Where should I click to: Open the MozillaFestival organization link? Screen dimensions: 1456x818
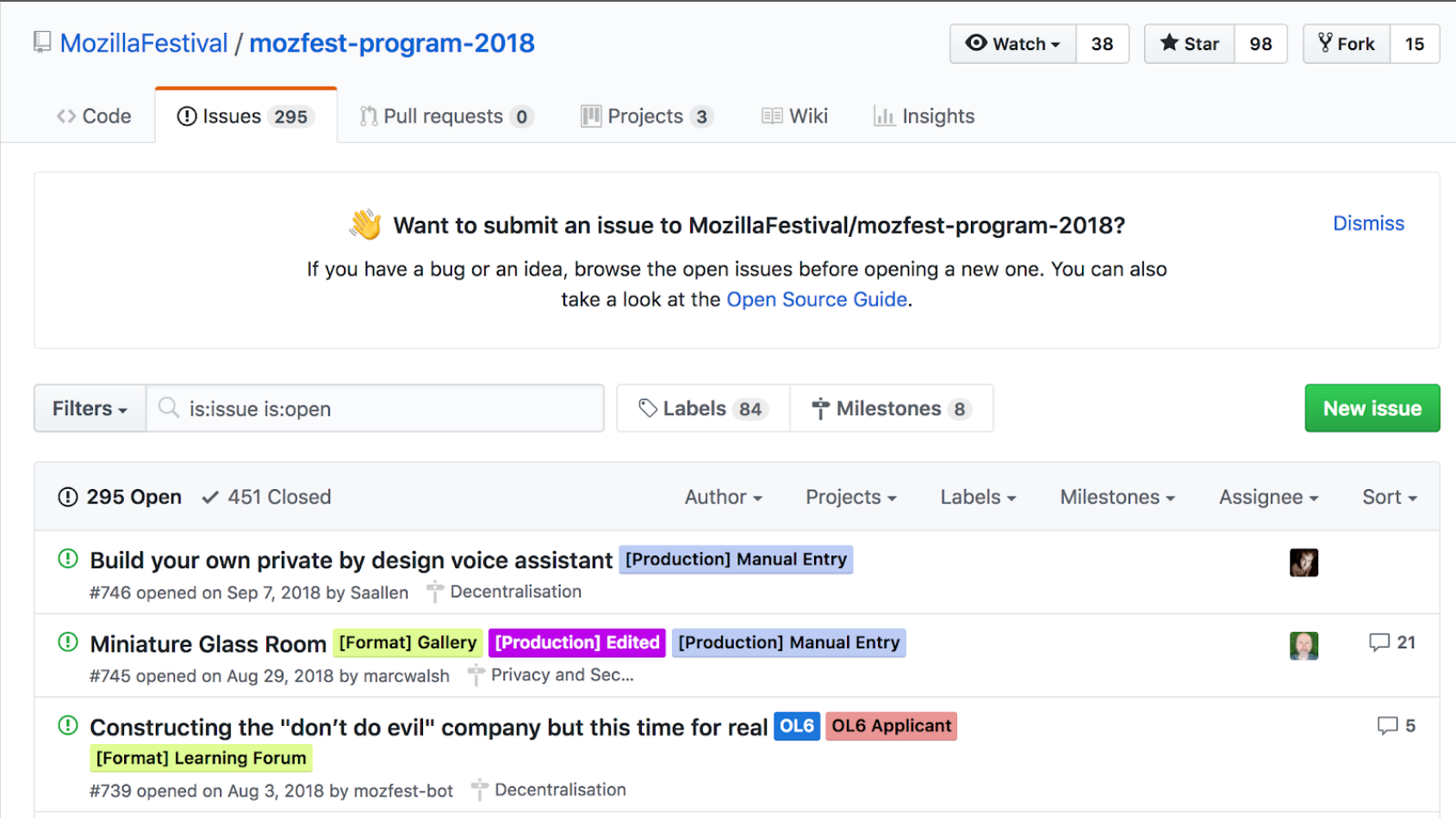(144, 43)
